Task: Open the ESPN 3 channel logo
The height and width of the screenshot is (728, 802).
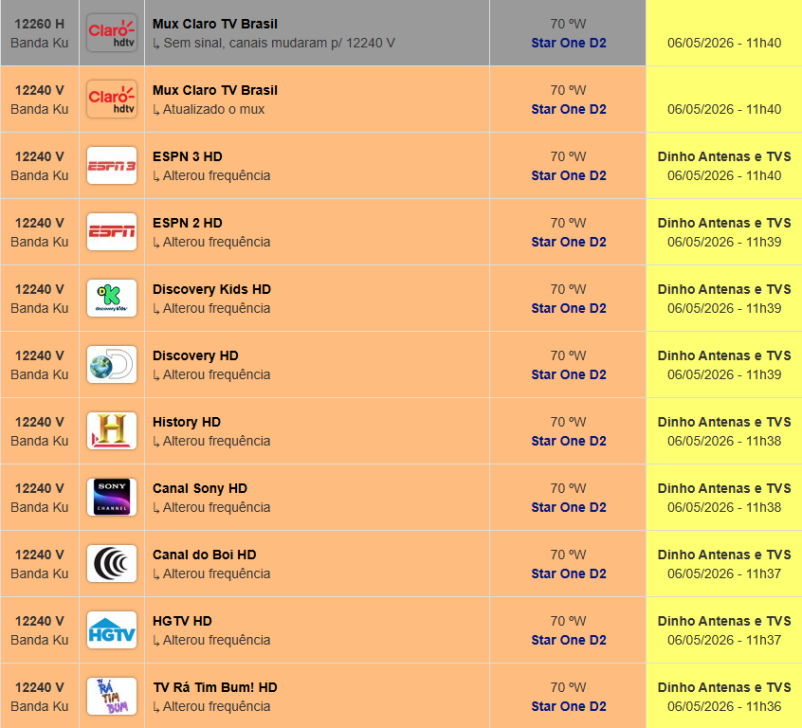Action: [x=112, y=166]
